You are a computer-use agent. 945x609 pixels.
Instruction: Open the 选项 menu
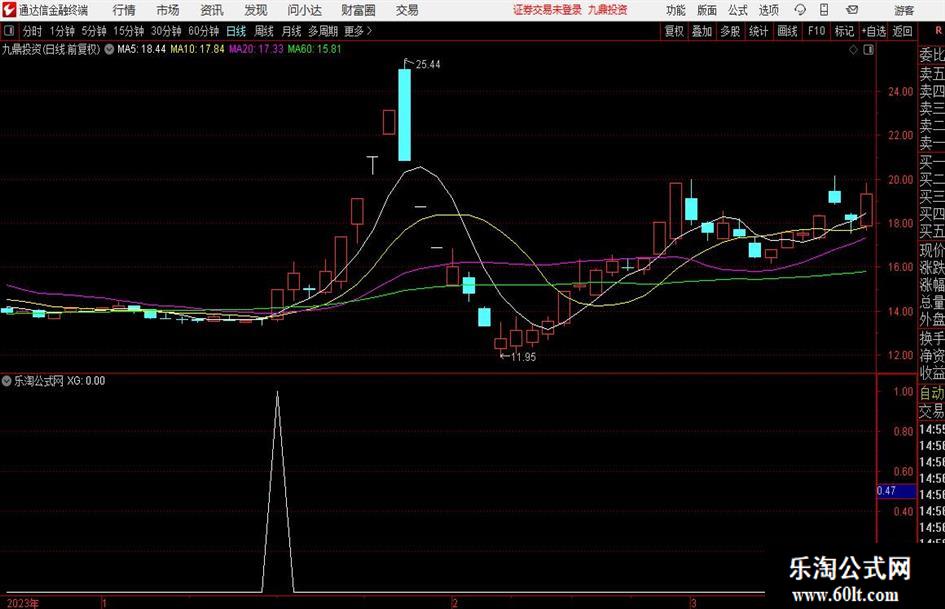pos(769,10)
